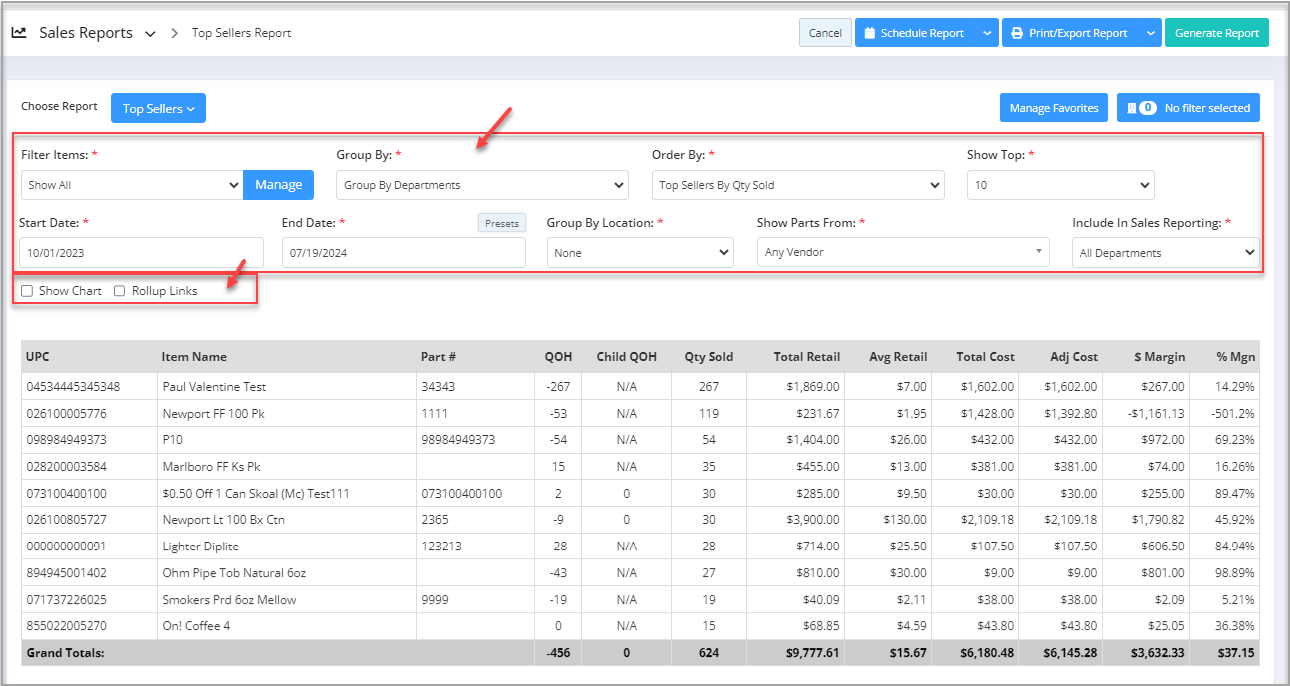
Task: Click the date Presets button
Action: (502, 223)
